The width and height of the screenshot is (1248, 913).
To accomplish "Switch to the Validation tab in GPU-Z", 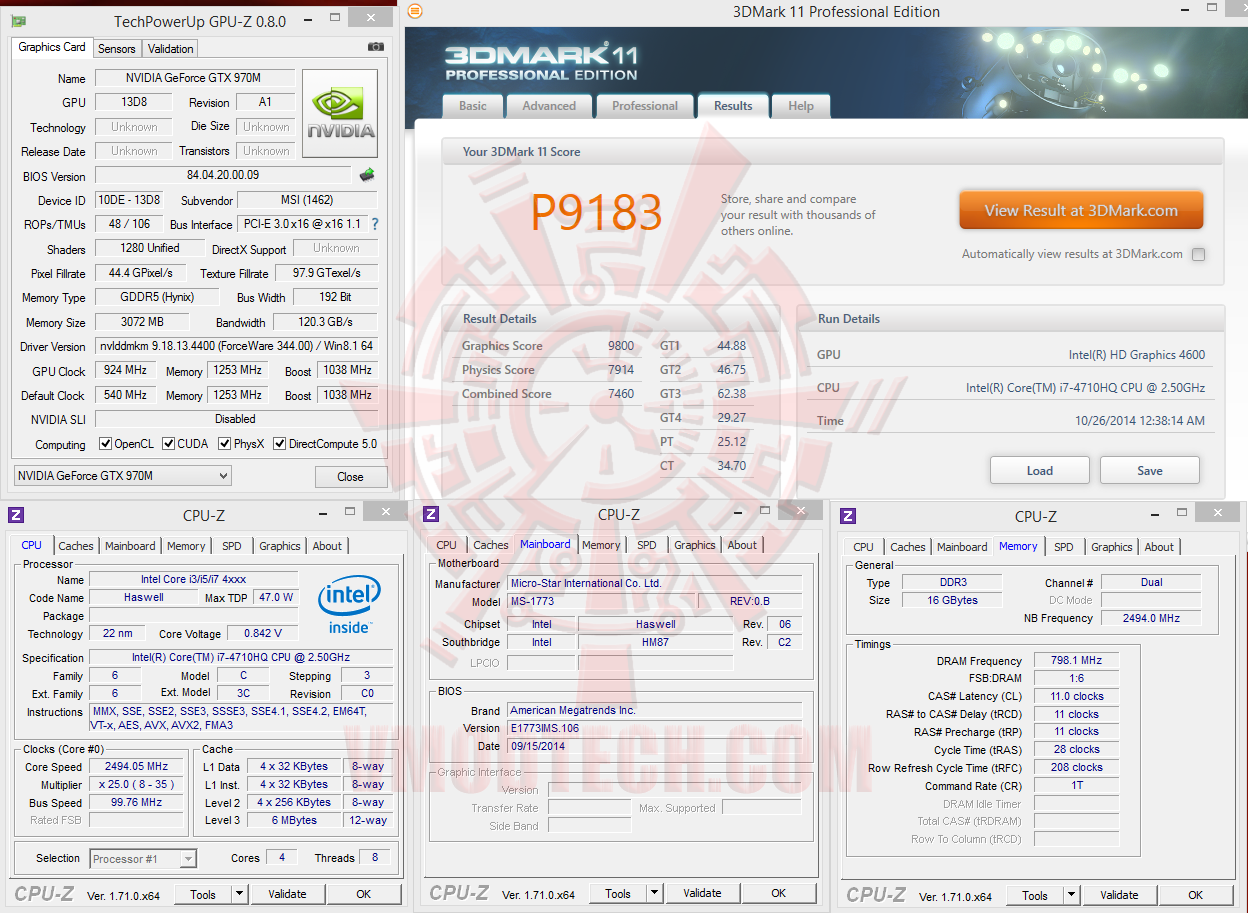I will (x=171, y=48).
